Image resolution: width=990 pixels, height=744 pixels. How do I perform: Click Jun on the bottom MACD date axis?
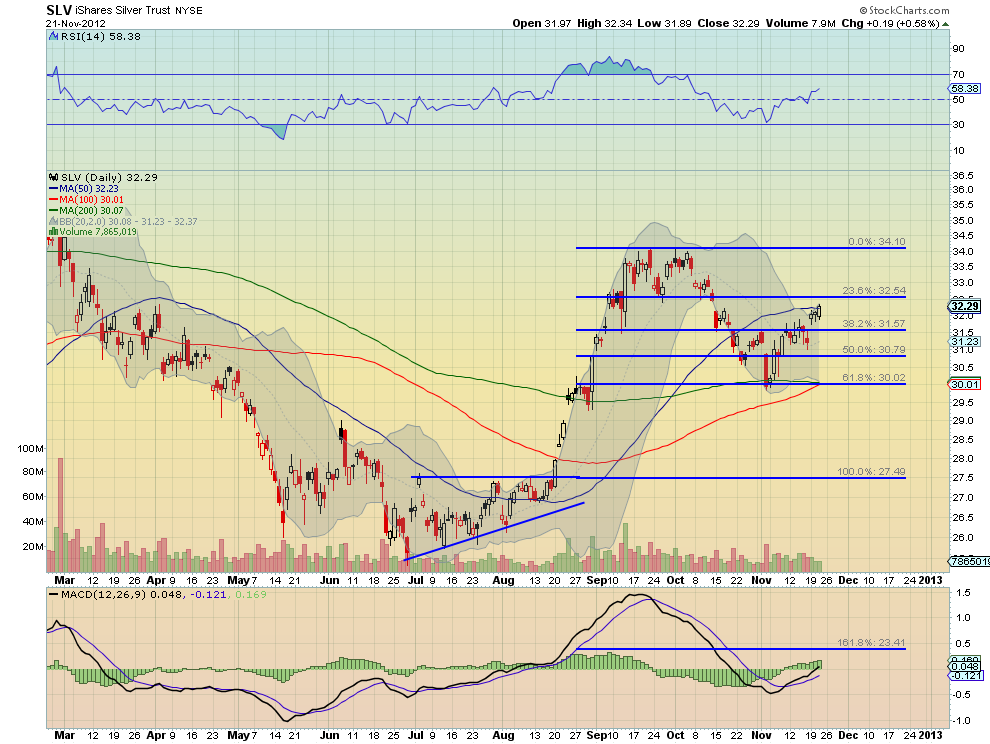pyautogui.click(x=330, y=735)
